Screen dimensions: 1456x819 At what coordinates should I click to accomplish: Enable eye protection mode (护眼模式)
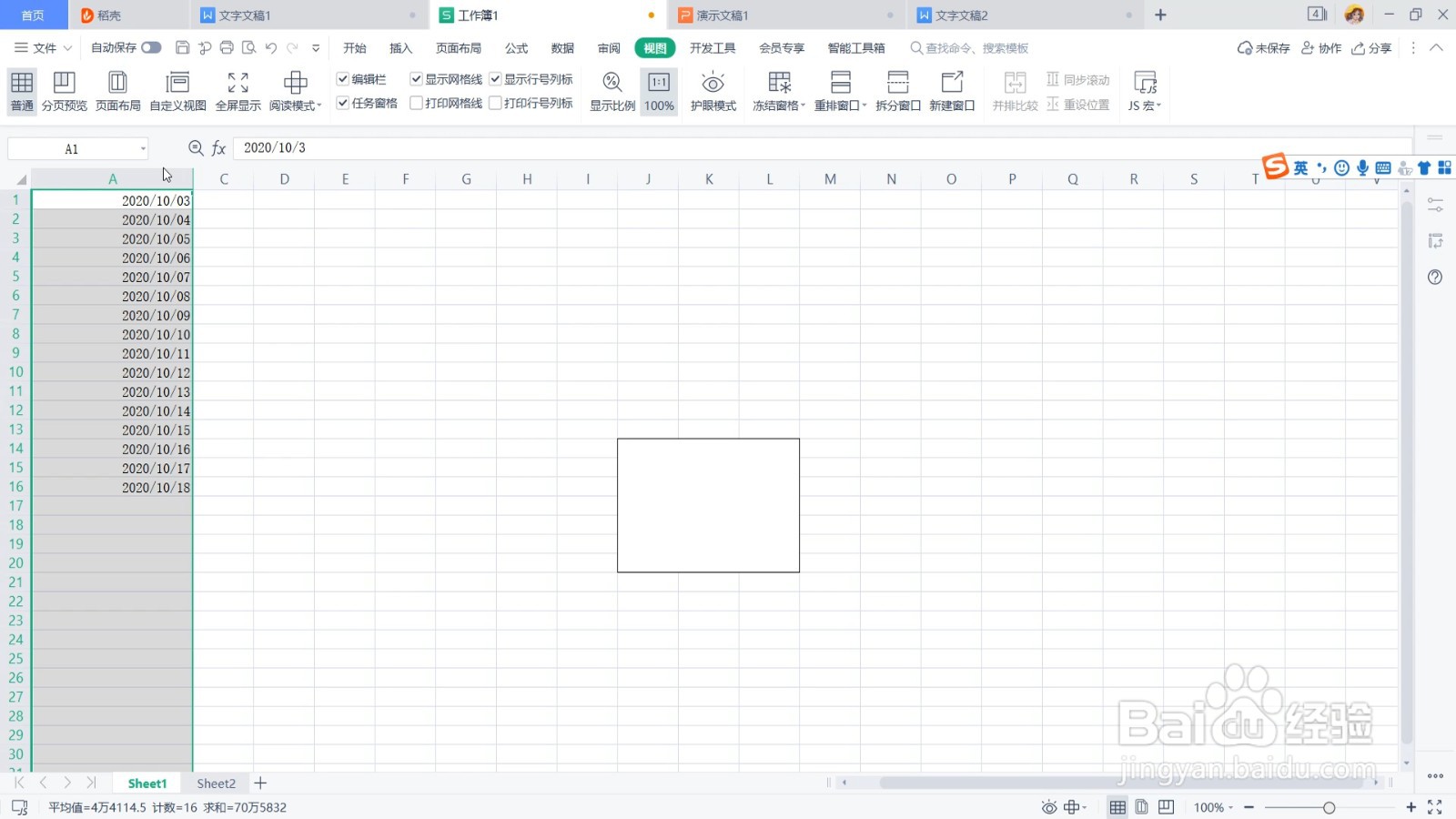(713, 91)
